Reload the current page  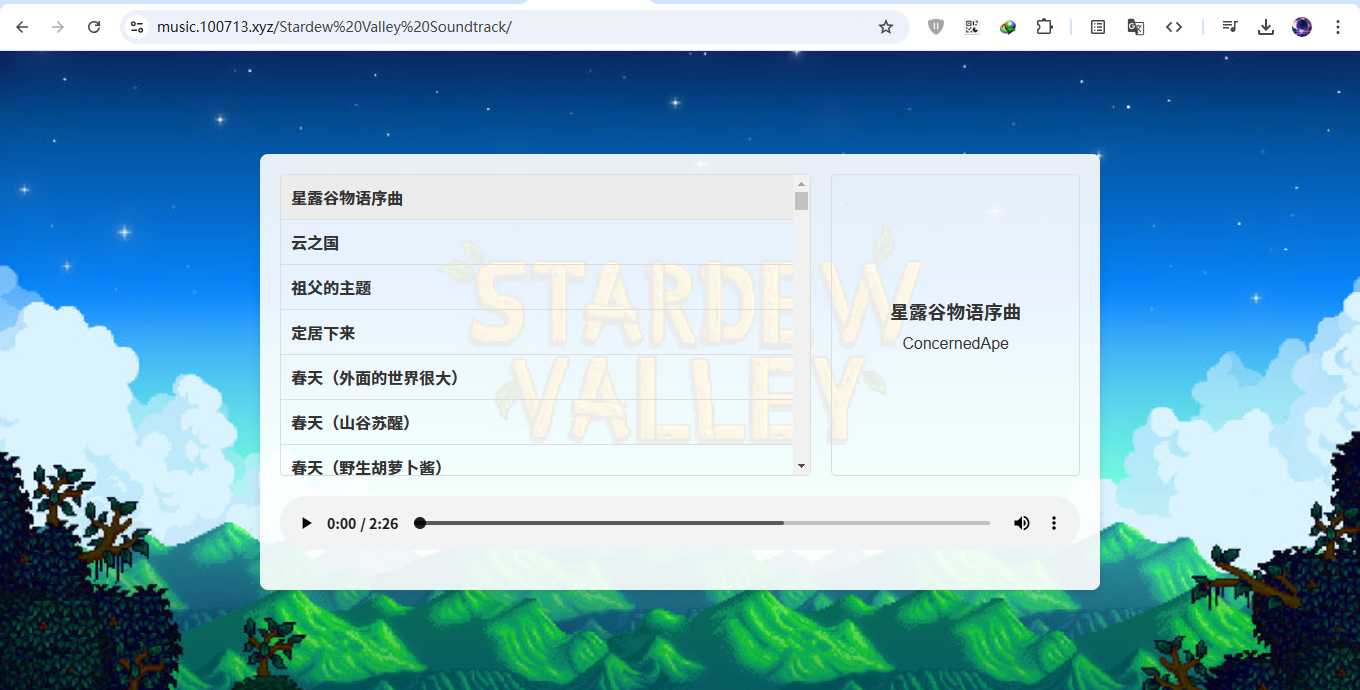pyautogui.click(x=94, y=27)
